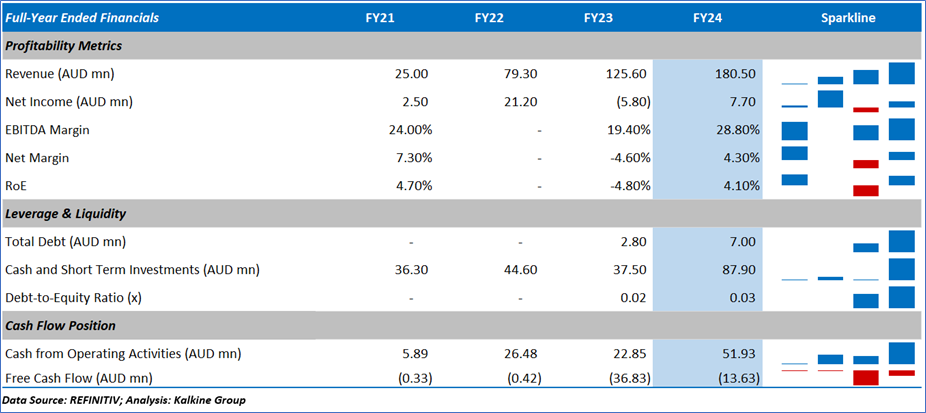Click the Revenue sparkline chart
The width and height of the screenshot is (926, 413).
[x=847, y=75]
